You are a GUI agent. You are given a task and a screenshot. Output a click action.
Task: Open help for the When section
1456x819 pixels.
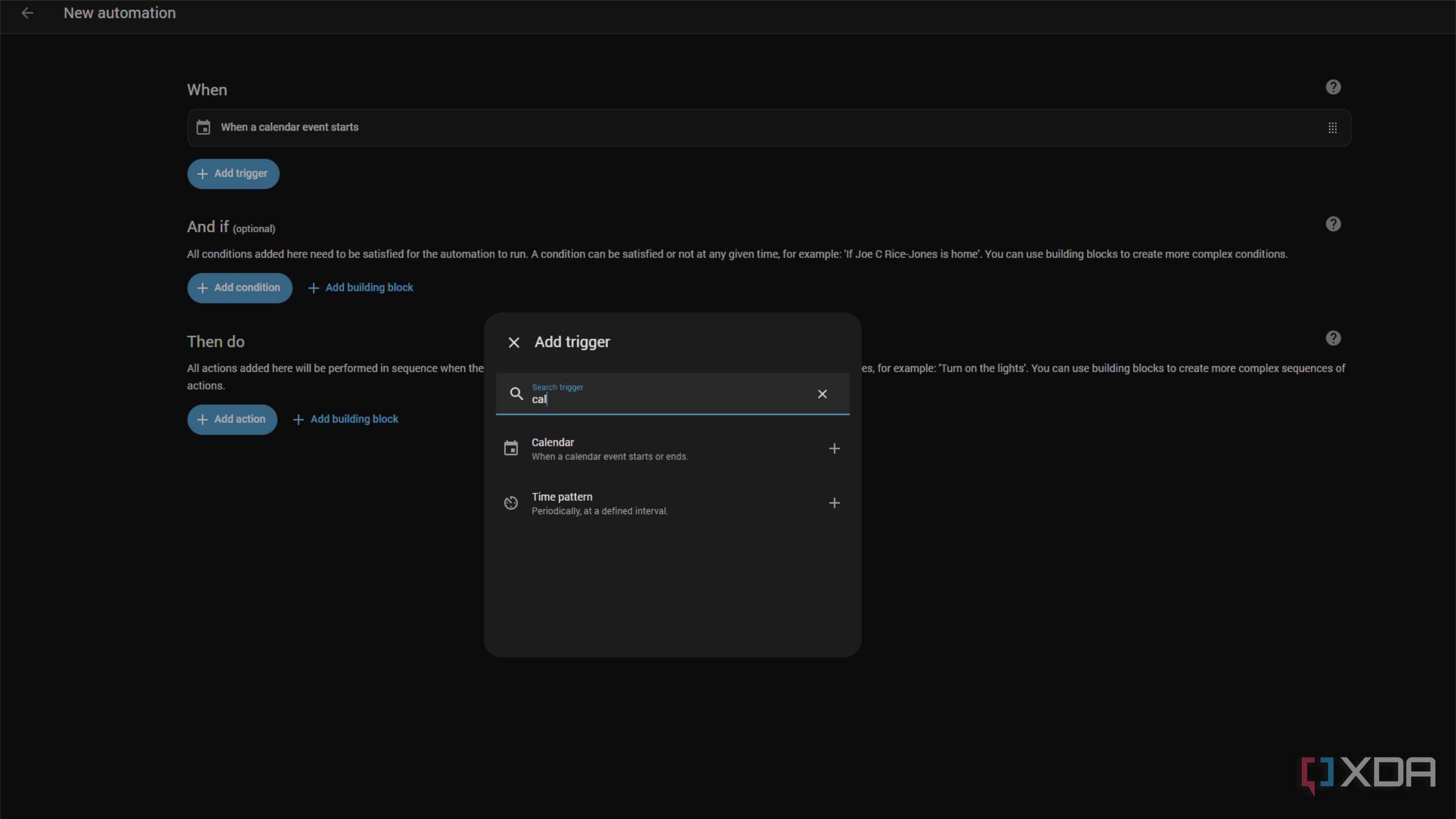[x=1333, y=87]
